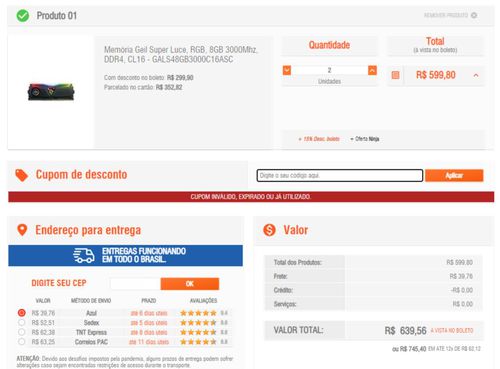This screenshot has height=369, width=500.
Task: Click the Sedex price R$ 52,51
Action: (43, 323)
